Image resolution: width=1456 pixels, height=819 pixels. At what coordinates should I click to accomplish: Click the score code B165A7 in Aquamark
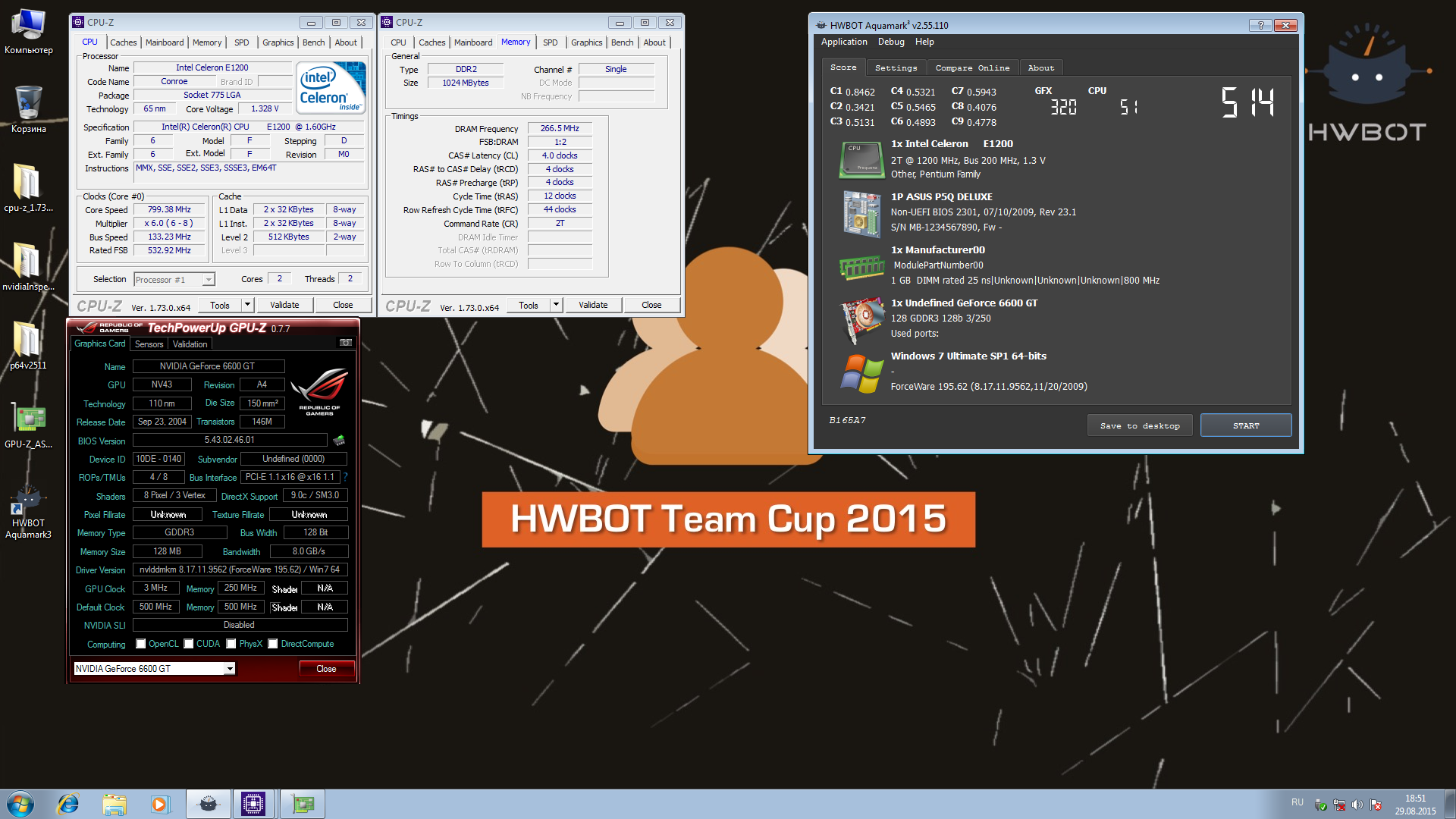click(x=847, y=419)
